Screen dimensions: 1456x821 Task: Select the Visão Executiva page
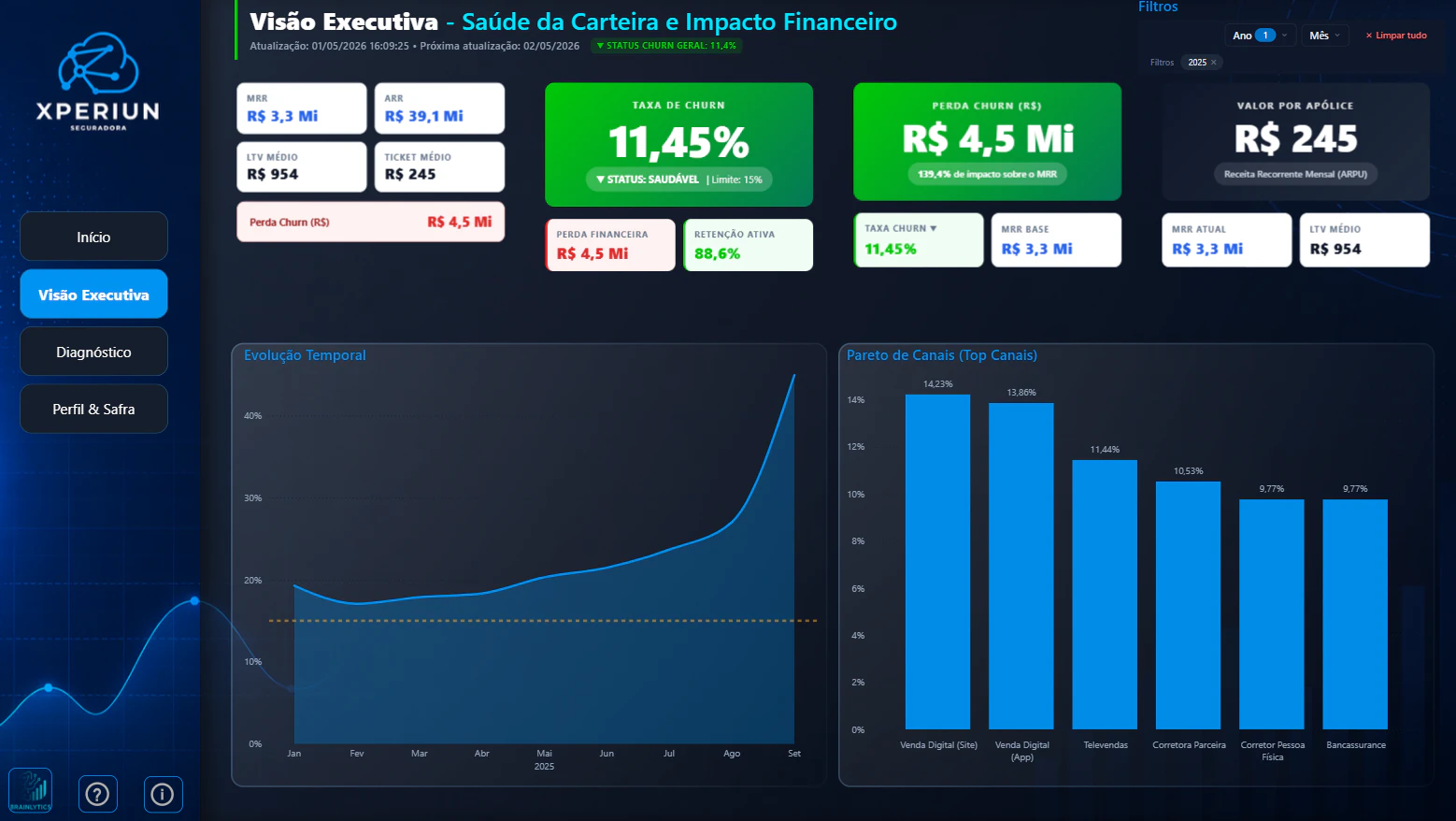[x=93, y=295]
